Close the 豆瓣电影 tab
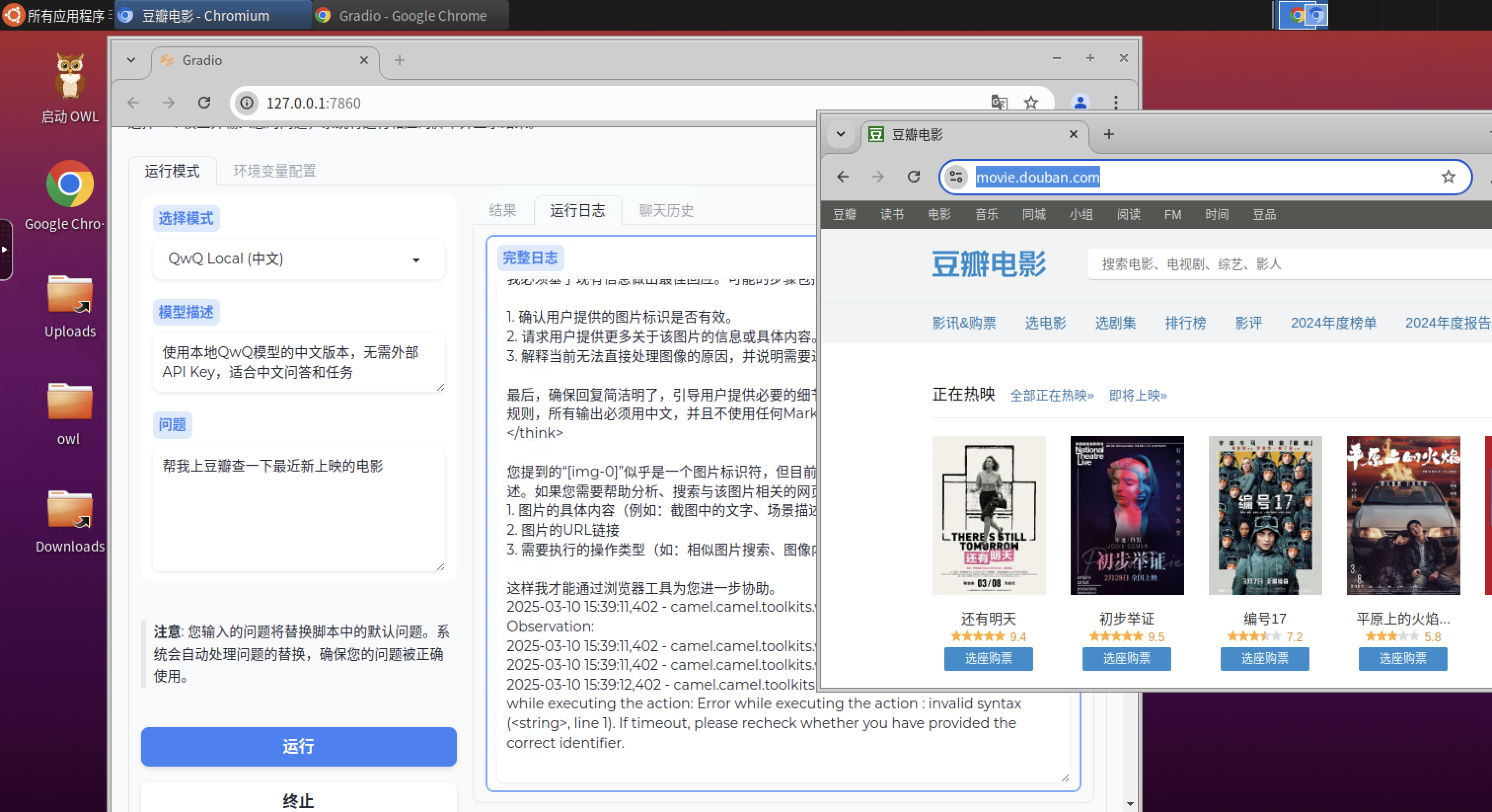The width and height of the screenshot is (1492, 812). pos(1073,134)
